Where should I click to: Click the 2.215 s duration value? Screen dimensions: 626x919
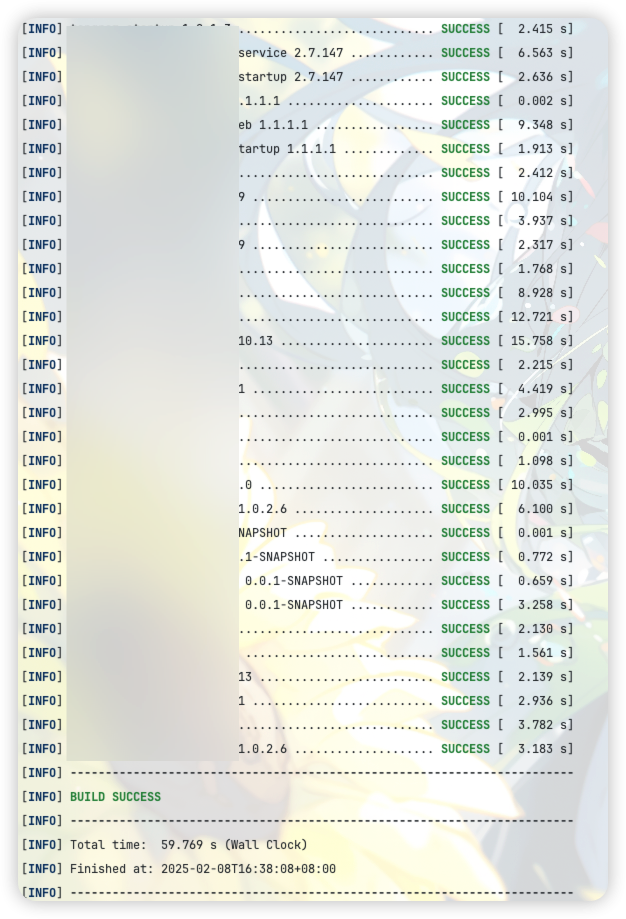(542, 365)
